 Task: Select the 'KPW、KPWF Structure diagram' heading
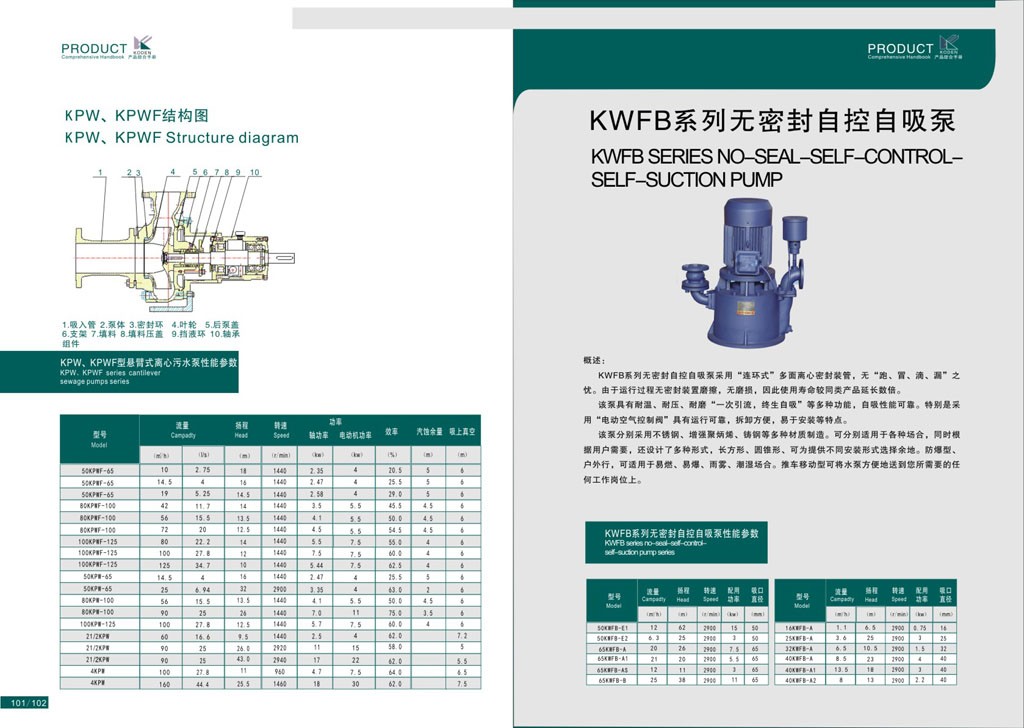pos(181,138)
